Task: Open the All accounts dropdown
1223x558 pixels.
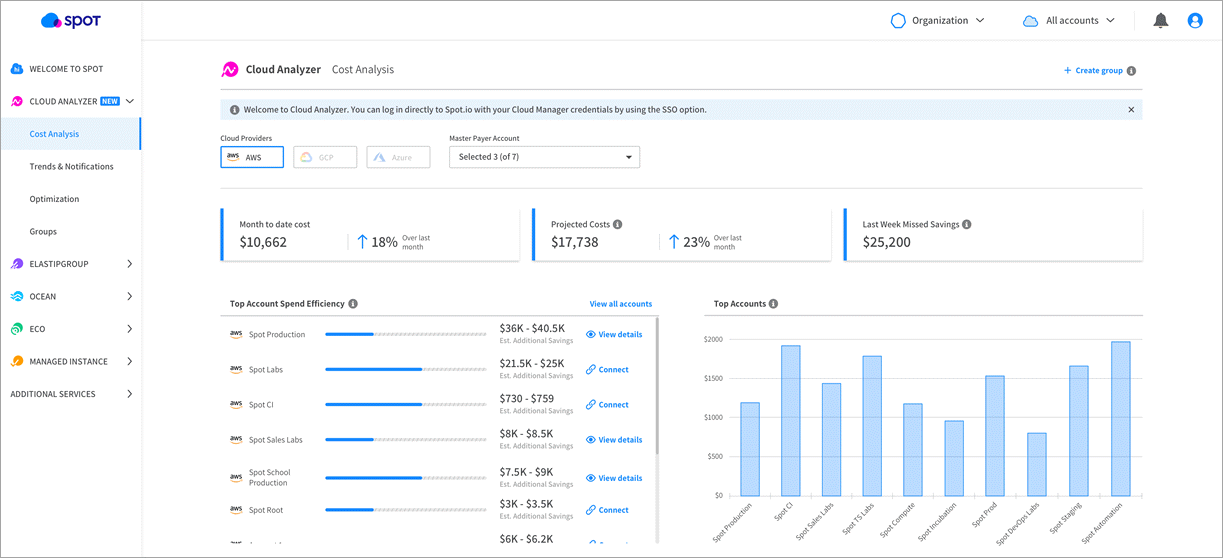Action: coord(1069,20)
